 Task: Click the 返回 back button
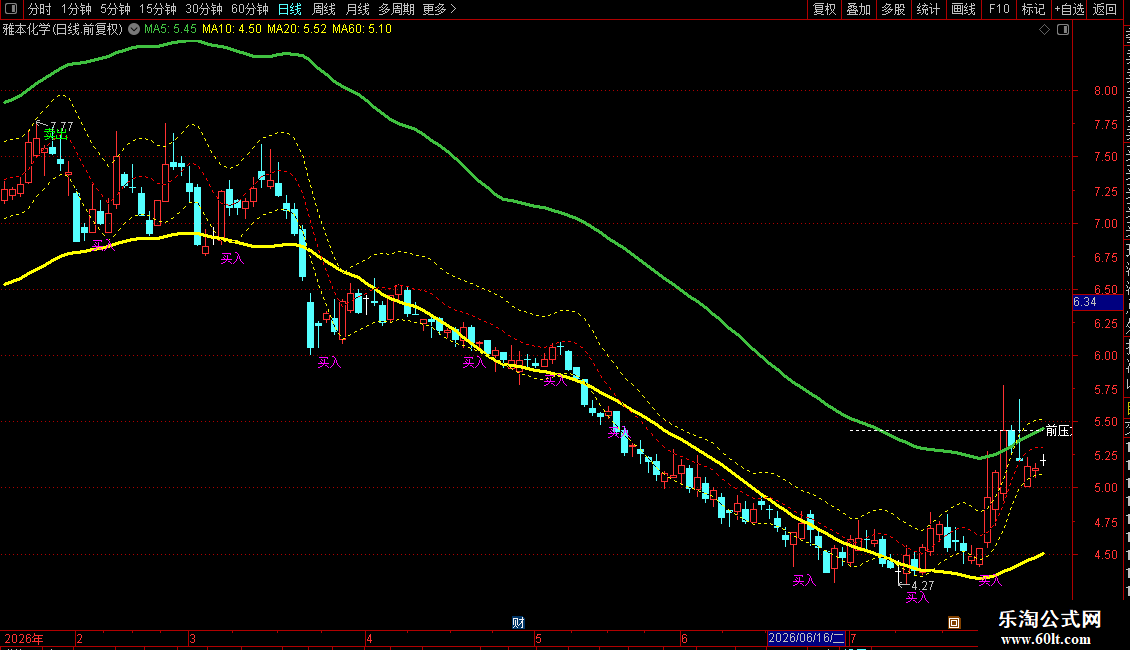(1105, 9)
